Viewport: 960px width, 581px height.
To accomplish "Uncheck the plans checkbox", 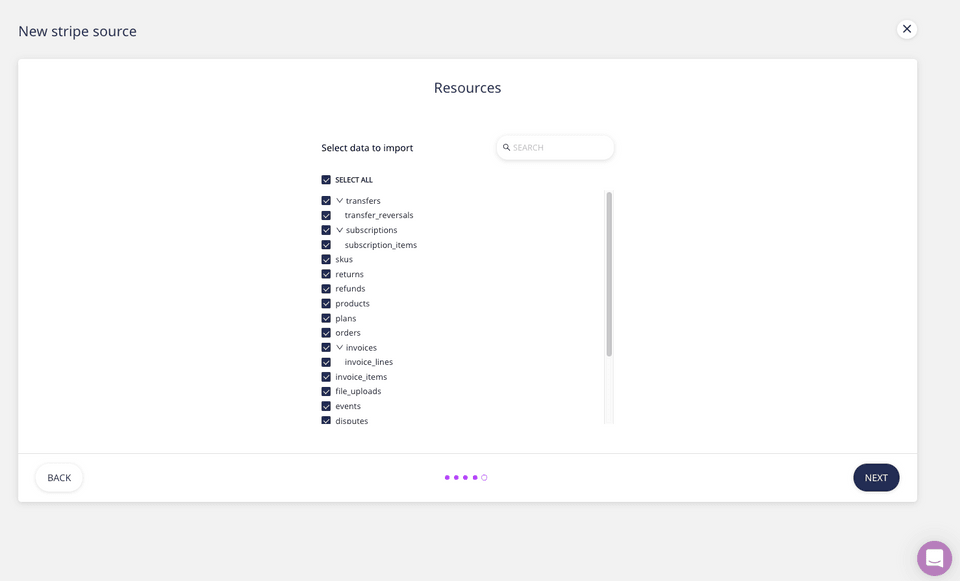I will (326, 317).
